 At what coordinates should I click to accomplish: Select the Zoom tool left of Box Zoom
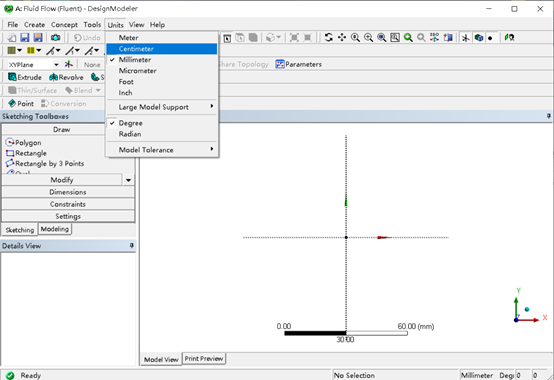click(355, 37)
